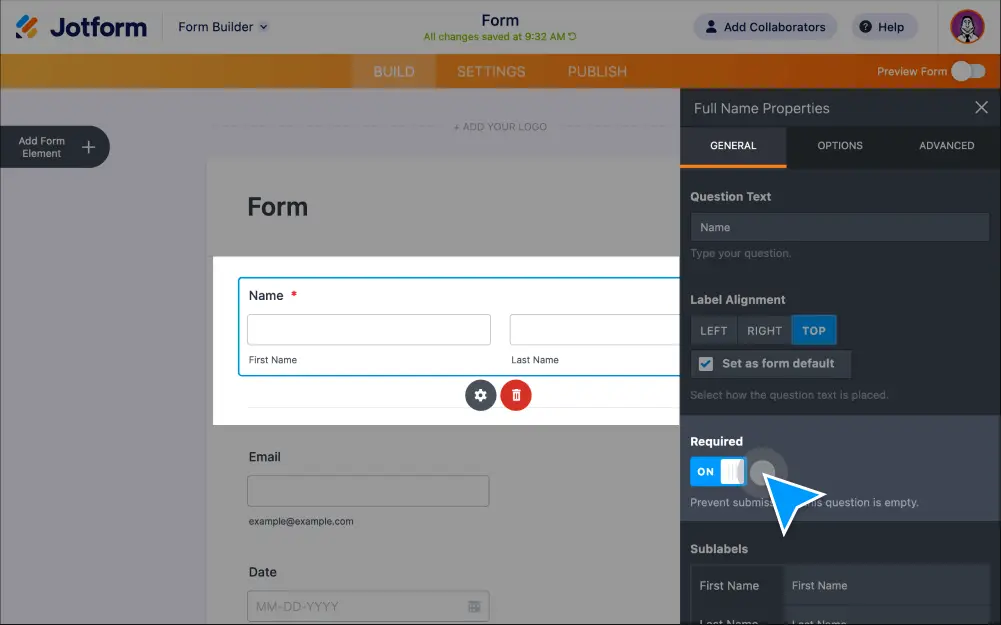This screenshot has height=625, width=1001.
Task: Select LEFT label alignment
Action: tap(713, 330)
